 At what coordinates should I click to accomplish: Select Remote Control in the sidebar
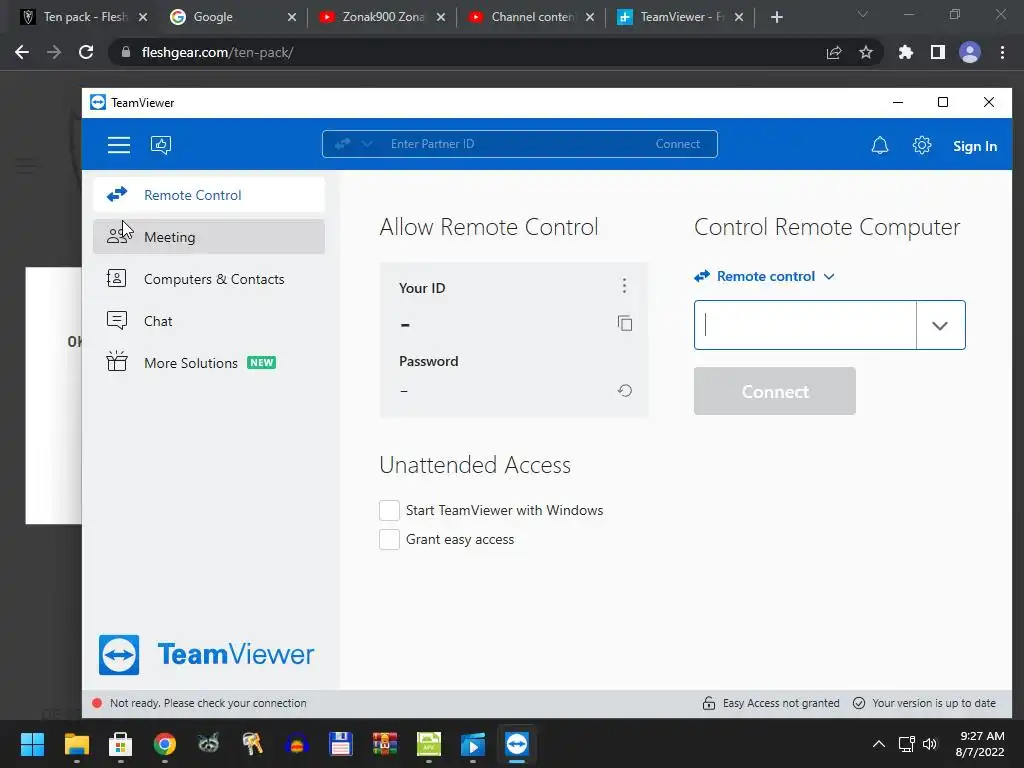pos(209,195)
